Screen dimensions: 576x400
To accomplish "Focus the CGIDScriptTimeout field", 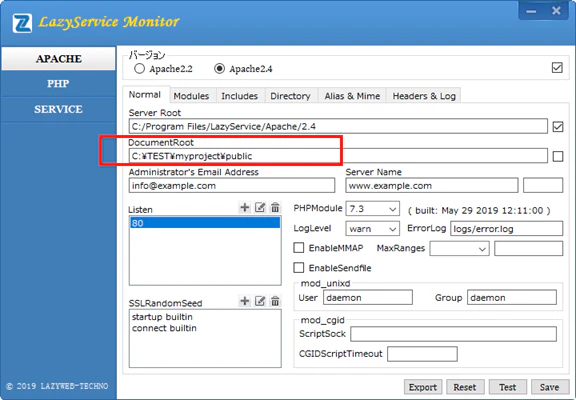I will [x=422, y=354].
